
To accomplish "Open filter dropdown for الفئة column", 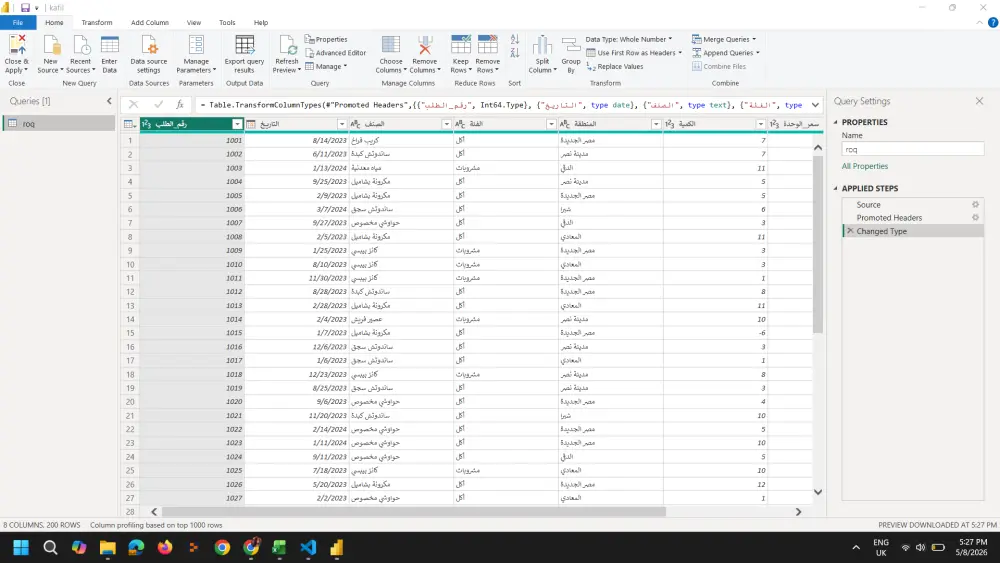I will click(x=550, y=124).
